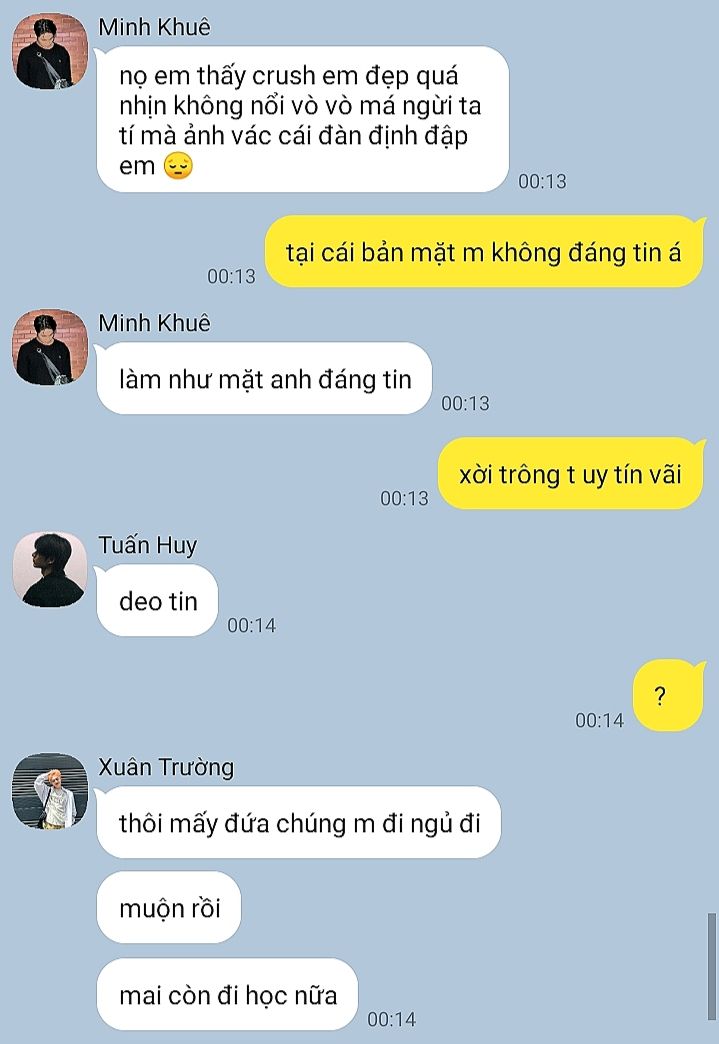
Task: Tap the 'thôi mấy đứa chúng m đi ngủ đi' message
Action: [299, 822]
